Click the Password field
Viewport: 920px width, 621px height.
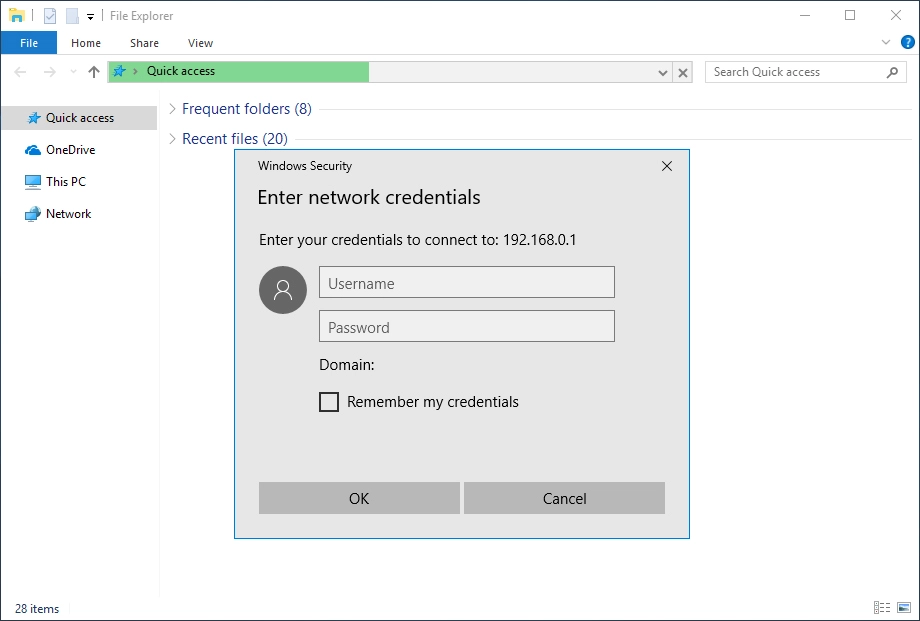(x=467, y=326)
